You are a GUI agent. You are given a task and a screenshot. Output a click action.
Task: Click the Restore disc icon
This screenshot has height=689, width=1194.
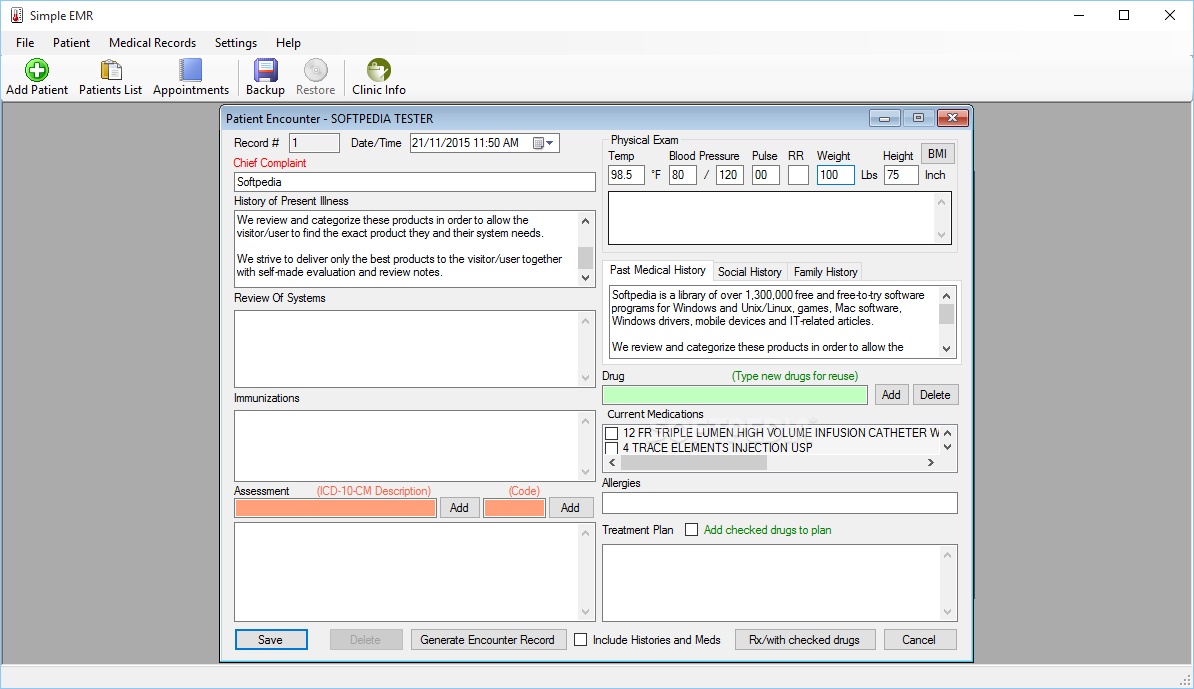point(315,70)
